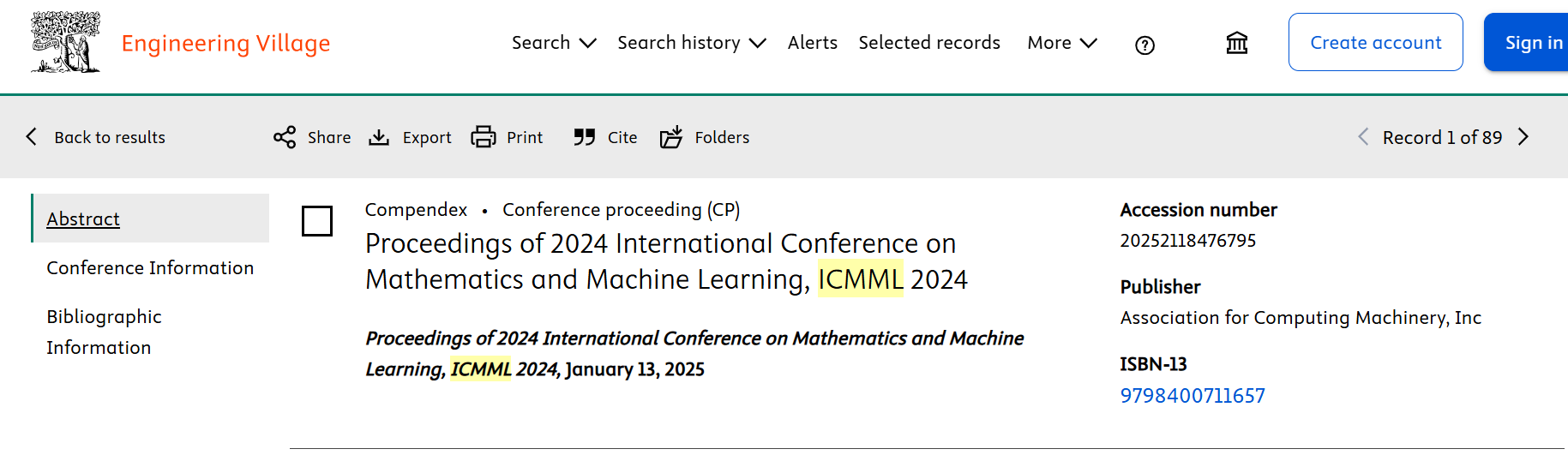The height and width of the screenshot is (461, 1568).
Task: Click the institution building icon
Action: click(x=1236, y=43)
